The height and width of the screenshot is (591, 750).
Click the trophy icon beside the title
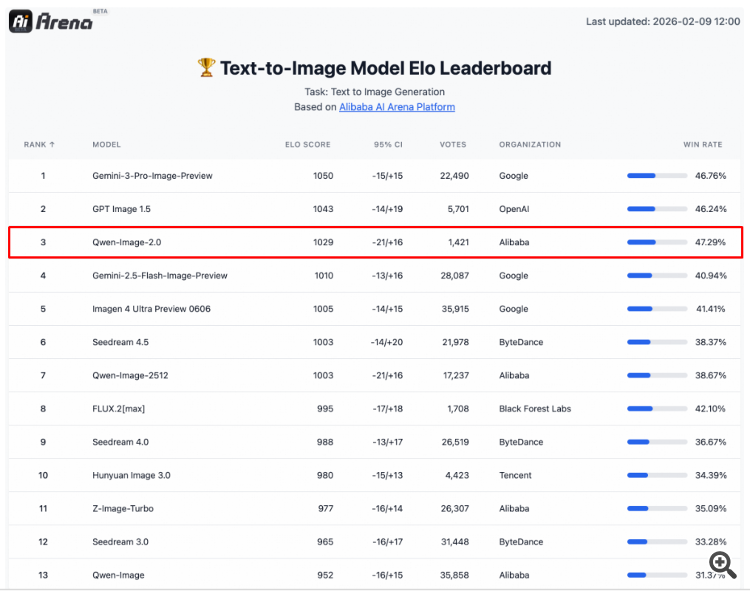point(206,68)
